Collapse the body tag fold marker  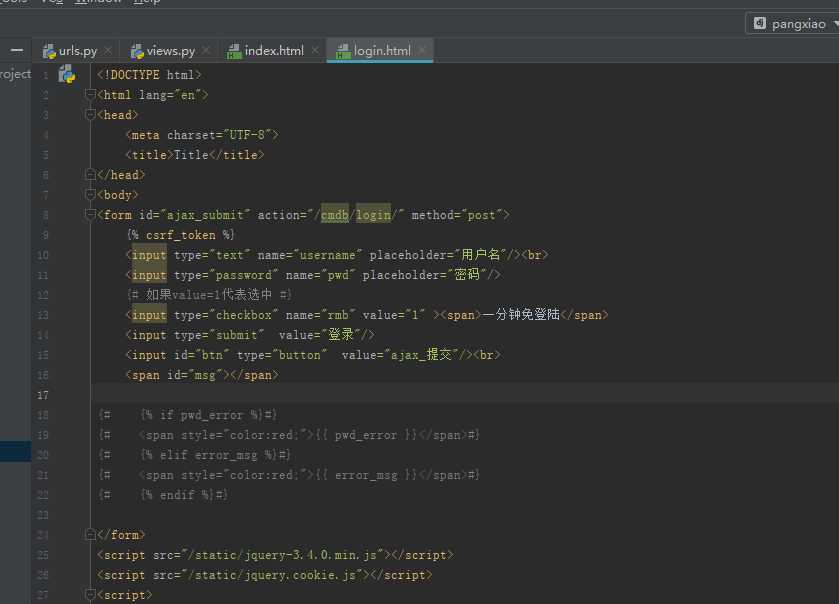tap(90, 194)
